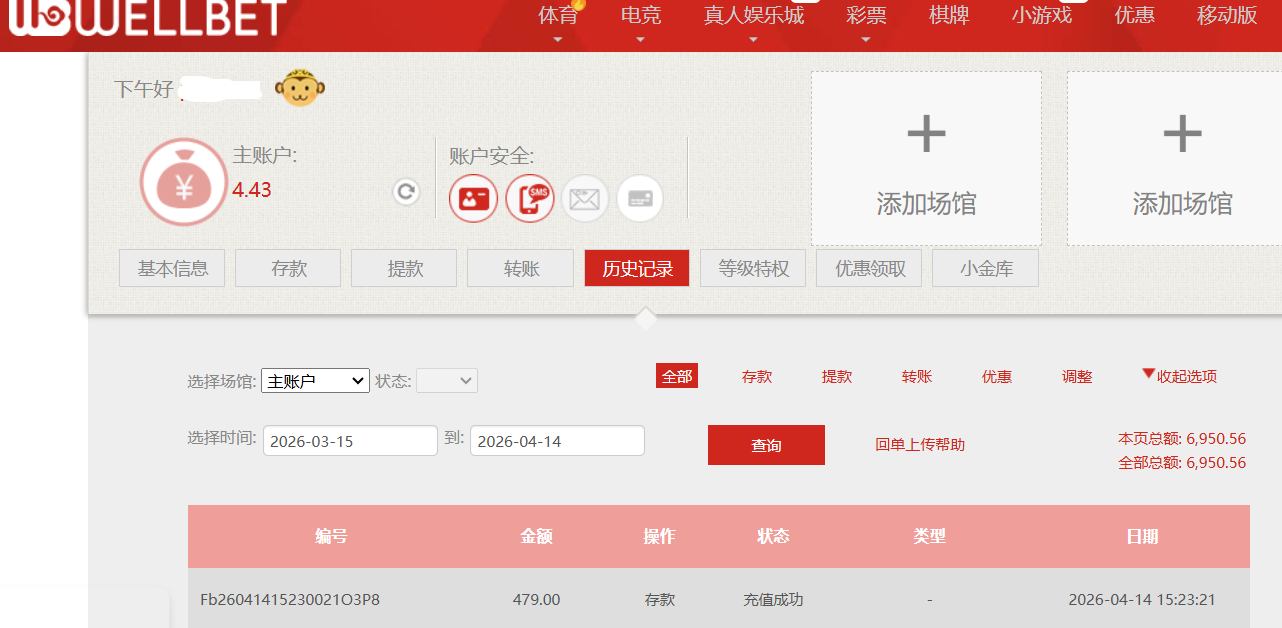Open the 状态 status dropdown
The width and height of the screenshot is (1282, 628).
click(447, 381)
